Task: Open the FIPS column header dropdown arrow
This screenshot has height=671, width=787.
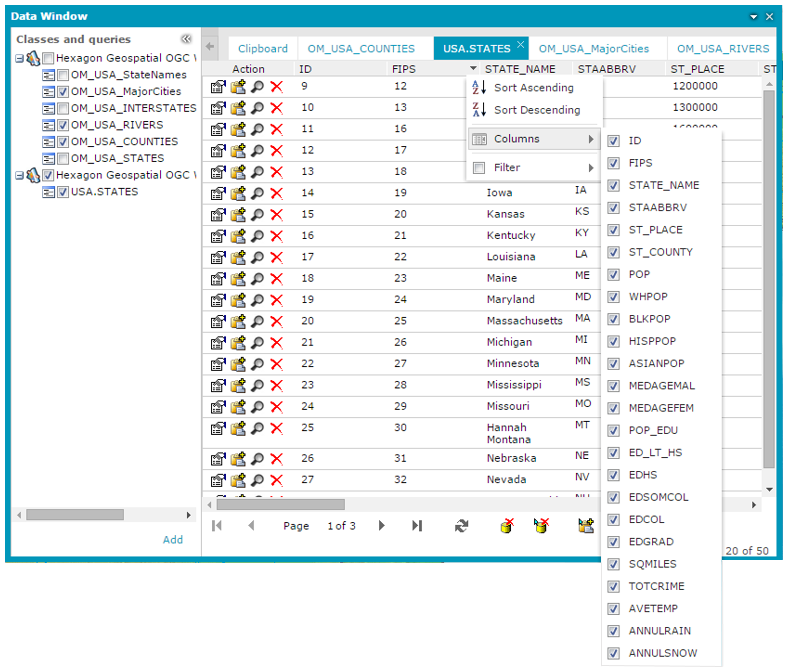Action: 473,68
